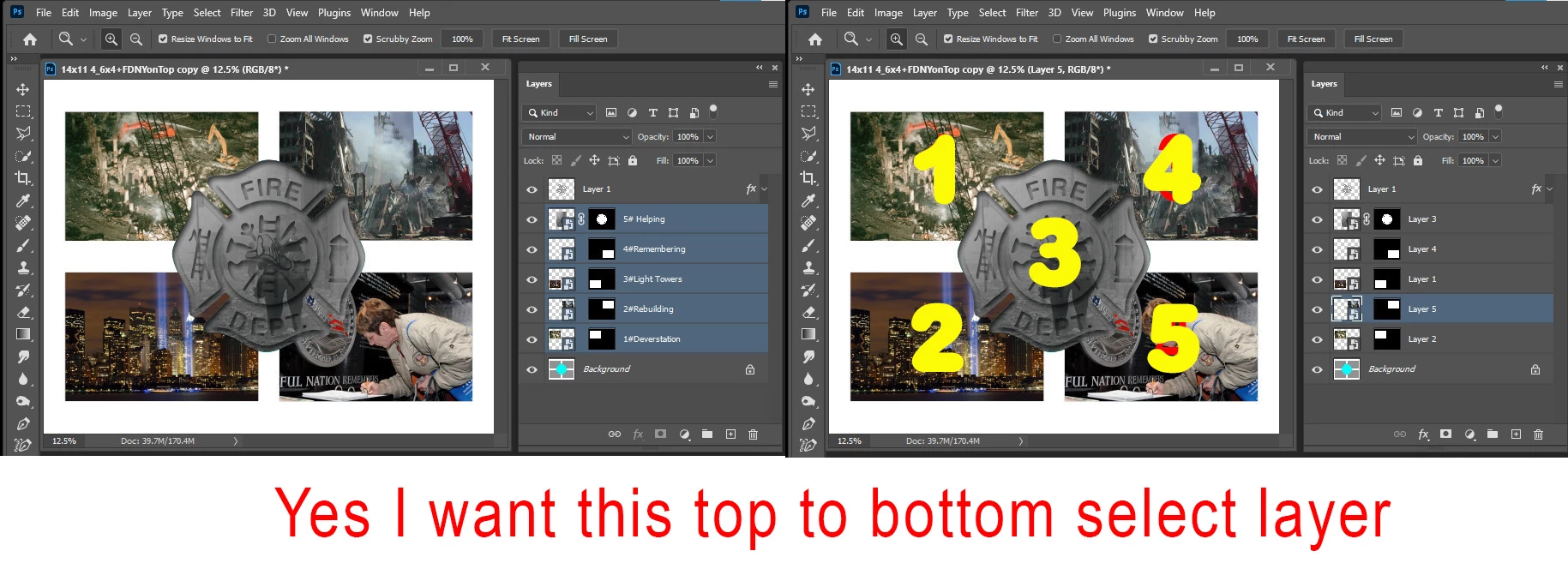Select the Blur tool in left window

coord(23,379)
